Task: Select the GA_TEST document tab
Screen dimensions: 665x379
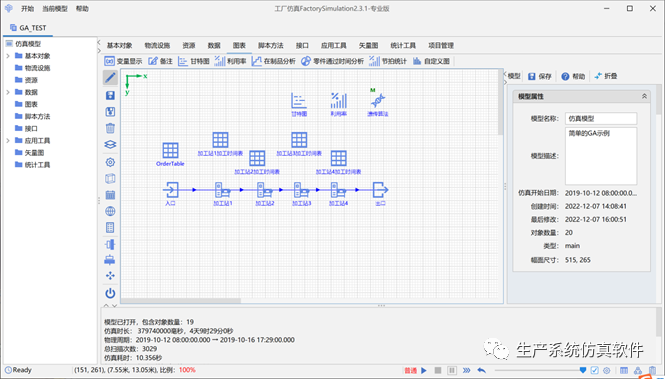Action: (x=28, y=28)
